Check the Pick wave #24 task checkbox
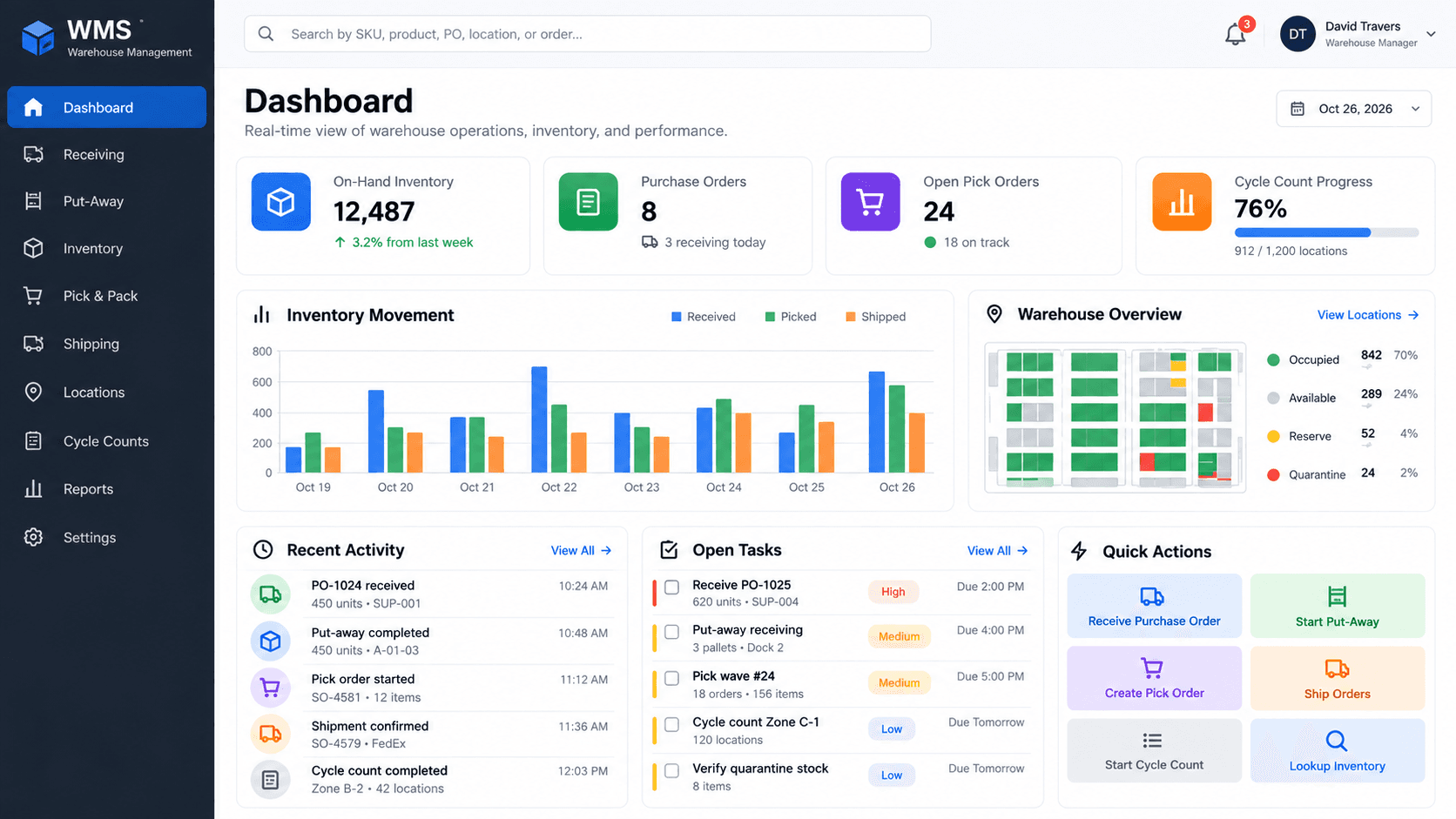 (x=672, y=678)
